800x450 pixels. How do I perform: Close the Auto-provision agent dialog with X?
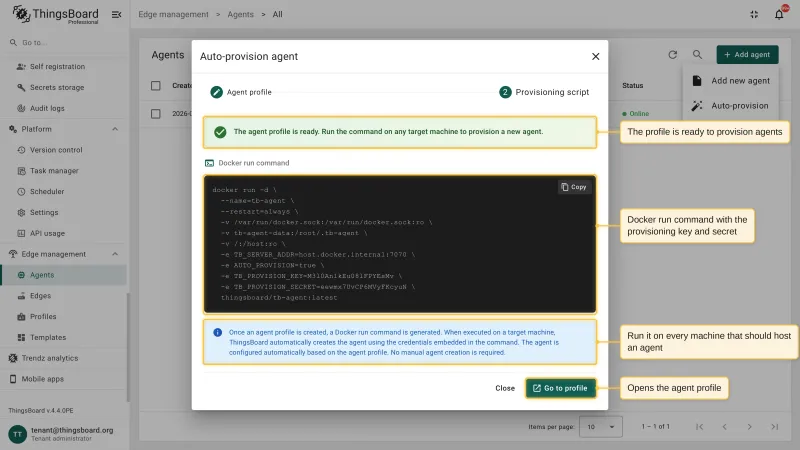point(595,57)
